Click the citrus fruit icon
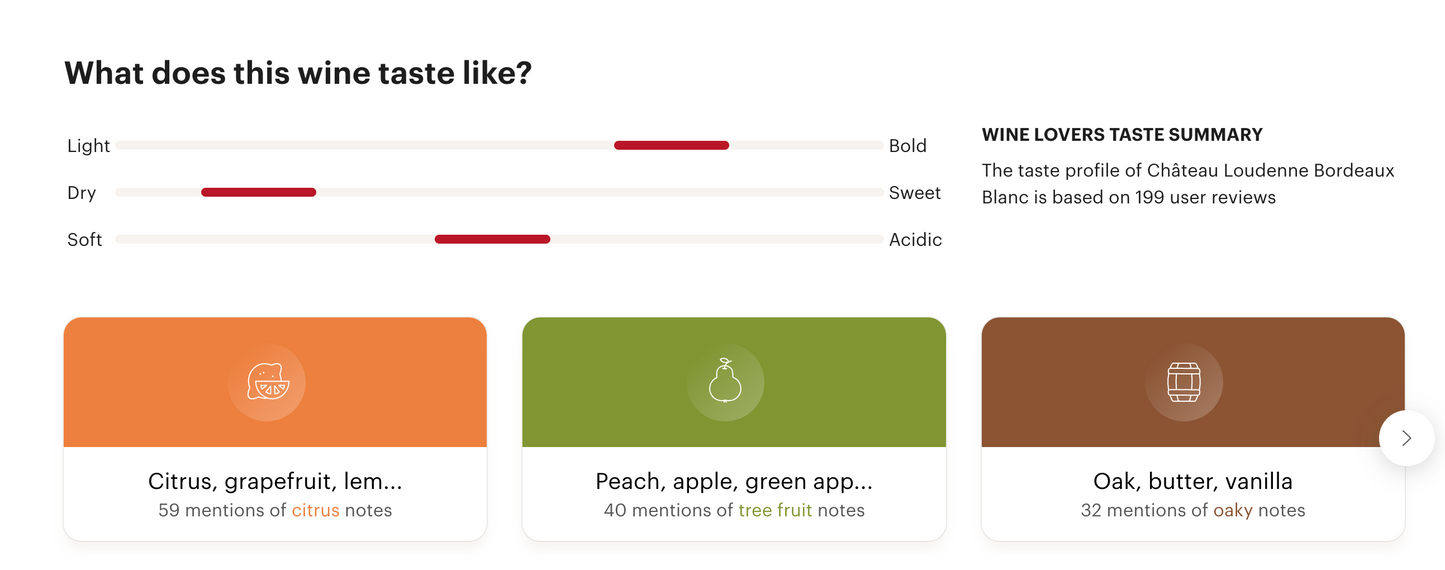This screenshot has height=570, width=1445. (266, 383)
